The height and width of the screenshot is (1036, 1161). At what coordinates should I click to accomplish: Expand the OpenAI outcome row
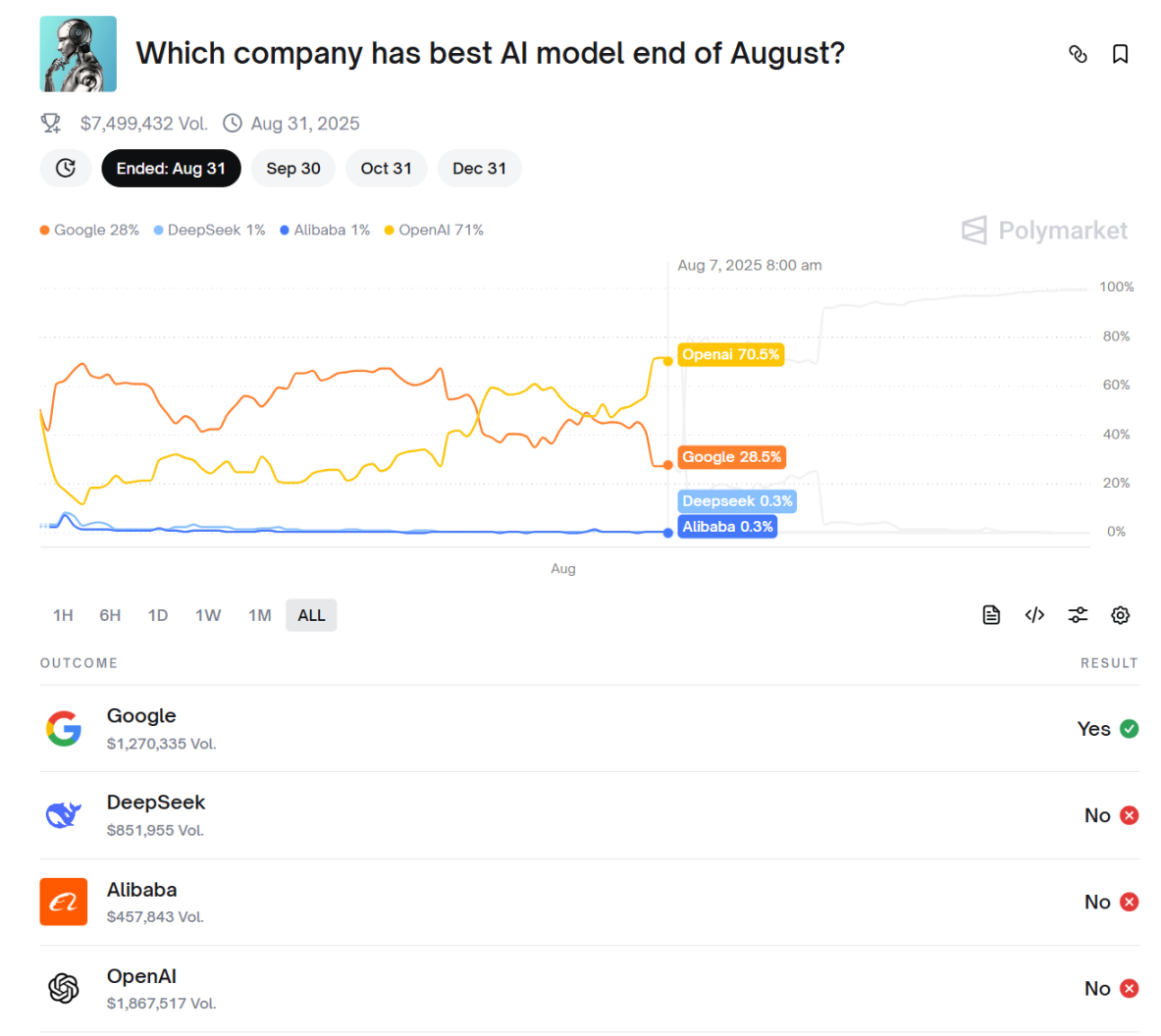click(589, 988)
